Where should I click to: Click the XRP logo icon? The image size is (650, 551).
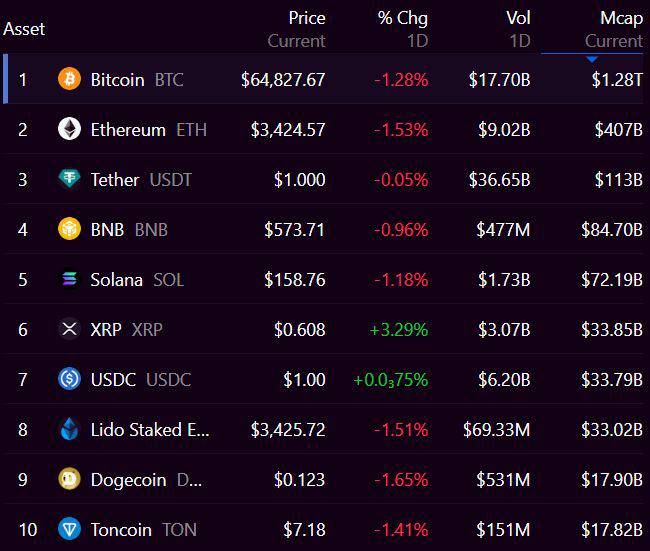tap(69, 329)
